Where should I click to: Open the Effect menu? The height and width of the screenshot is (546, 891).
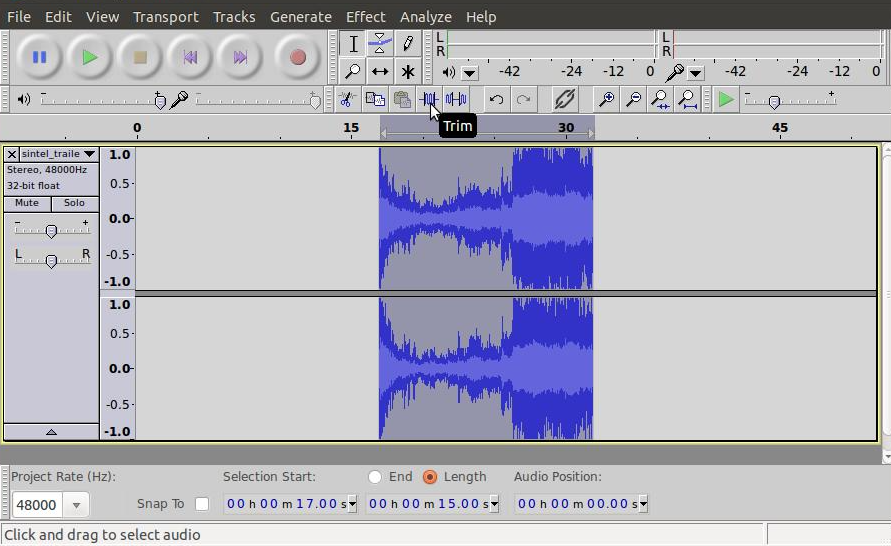[365, 17]
